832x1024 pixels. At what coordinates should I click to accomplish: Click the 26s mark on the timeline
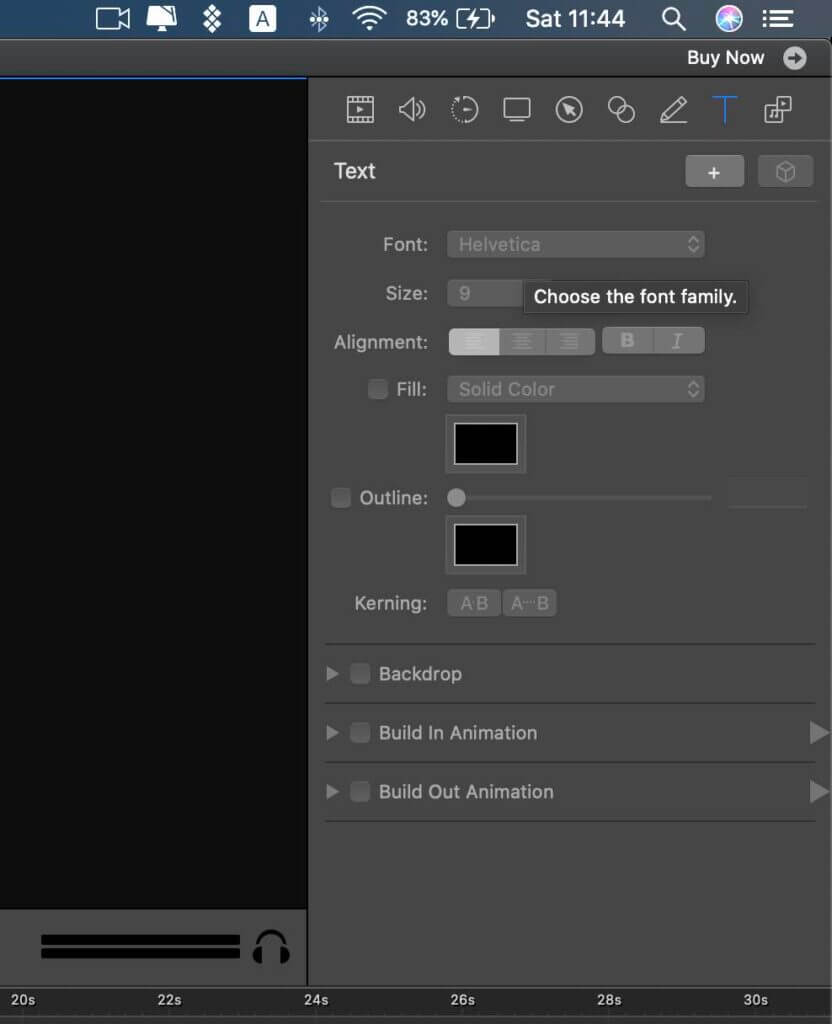coord(462,1000)
